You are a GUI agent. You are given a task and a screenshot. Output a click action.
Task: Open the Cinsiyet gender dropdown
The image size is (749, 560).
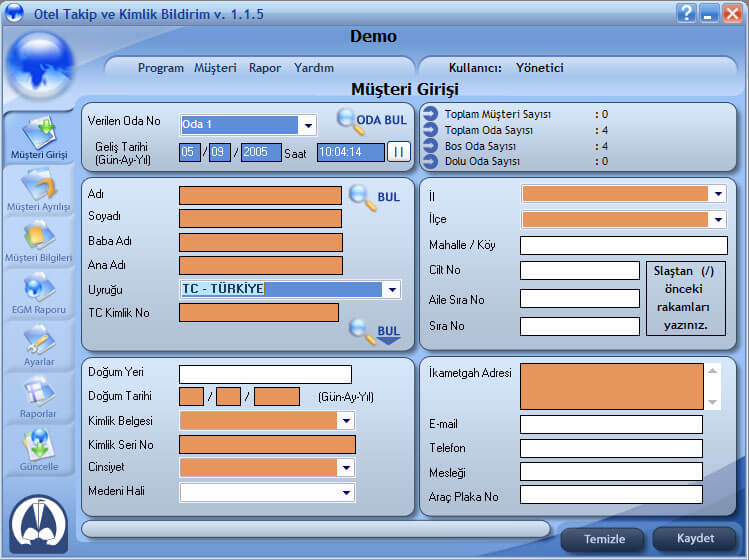(346, 467)
